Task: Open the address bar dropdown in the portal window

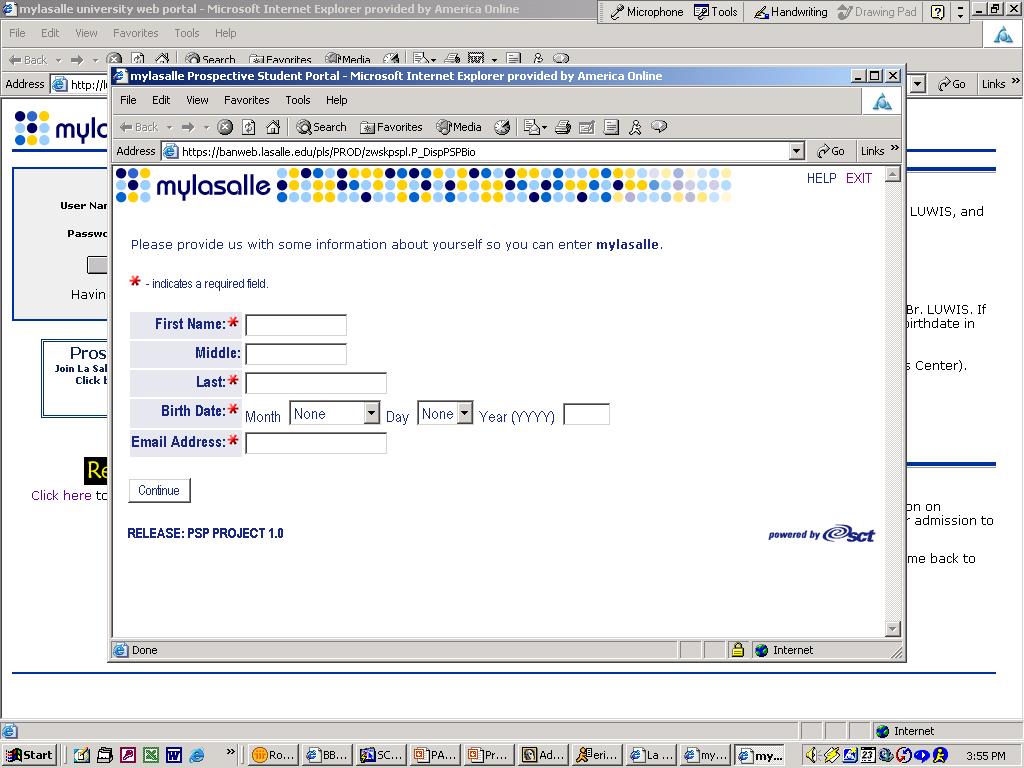Action: (x=796, y=152)
